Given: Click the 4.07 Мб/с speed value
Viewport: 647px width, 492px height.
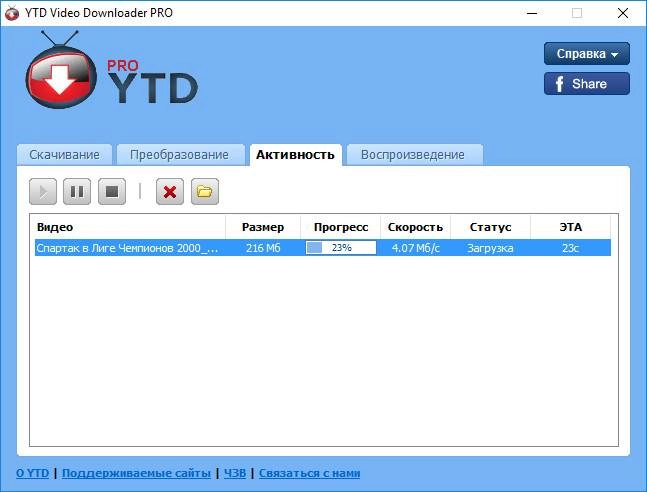Looking at the screenshot, I should (416, 248).
